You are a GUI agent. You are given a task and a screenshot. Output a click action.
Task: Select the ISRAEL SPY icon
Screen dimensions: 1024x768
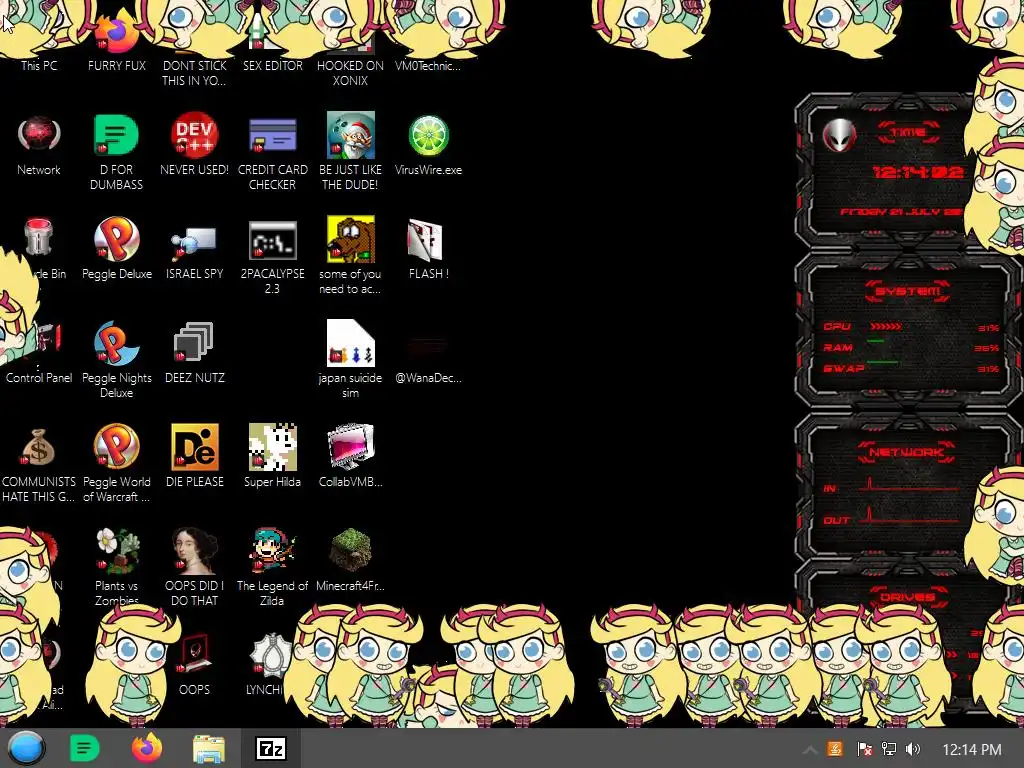[x=195, y=243]
